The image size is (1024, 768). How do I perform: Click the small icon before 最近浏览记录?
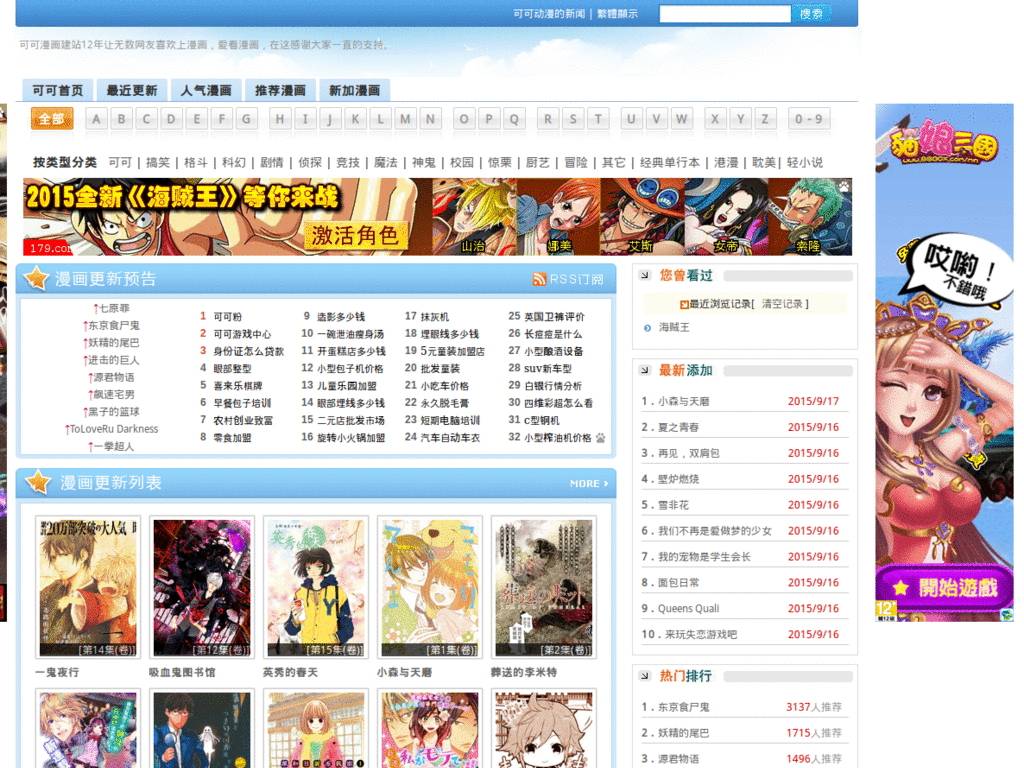tap(684, 304)
